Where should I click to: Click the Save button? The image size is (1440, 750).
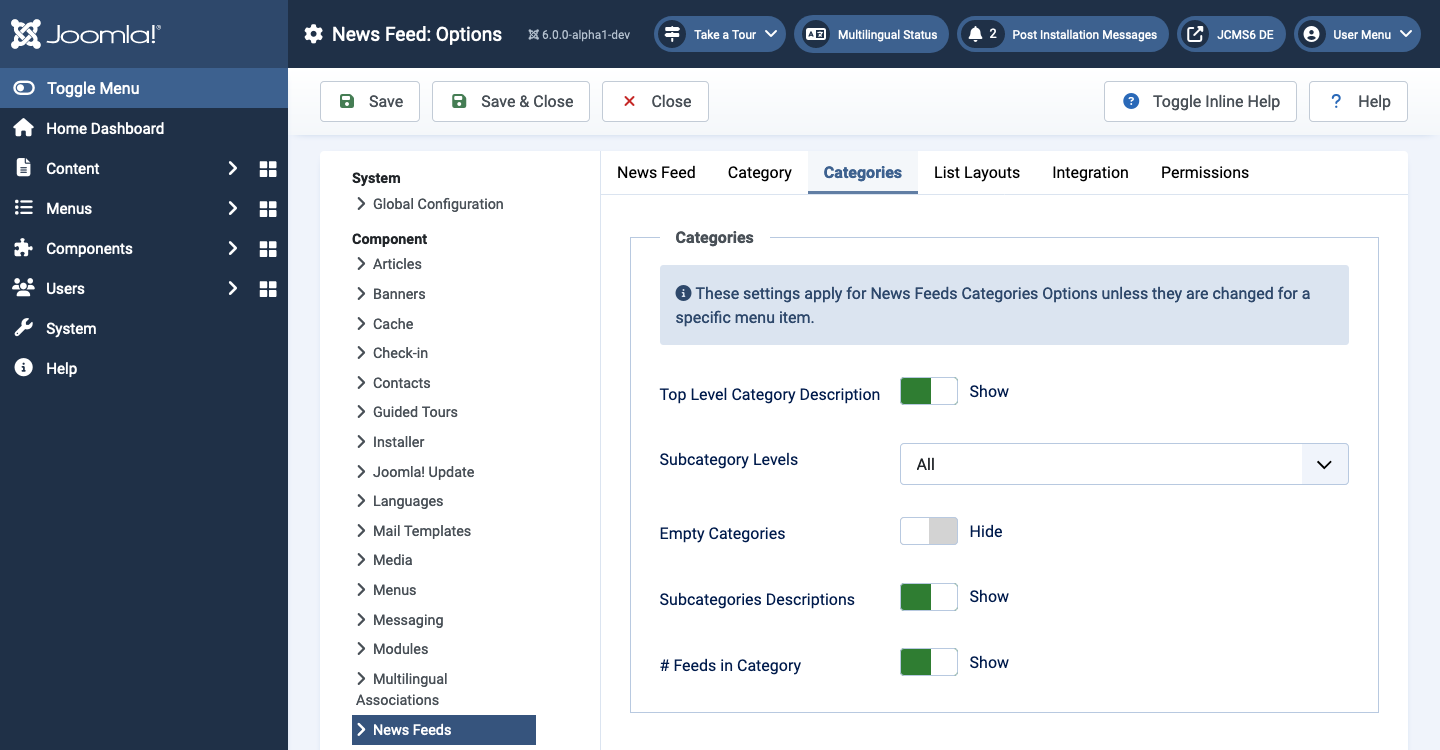(x=370, y=101)
